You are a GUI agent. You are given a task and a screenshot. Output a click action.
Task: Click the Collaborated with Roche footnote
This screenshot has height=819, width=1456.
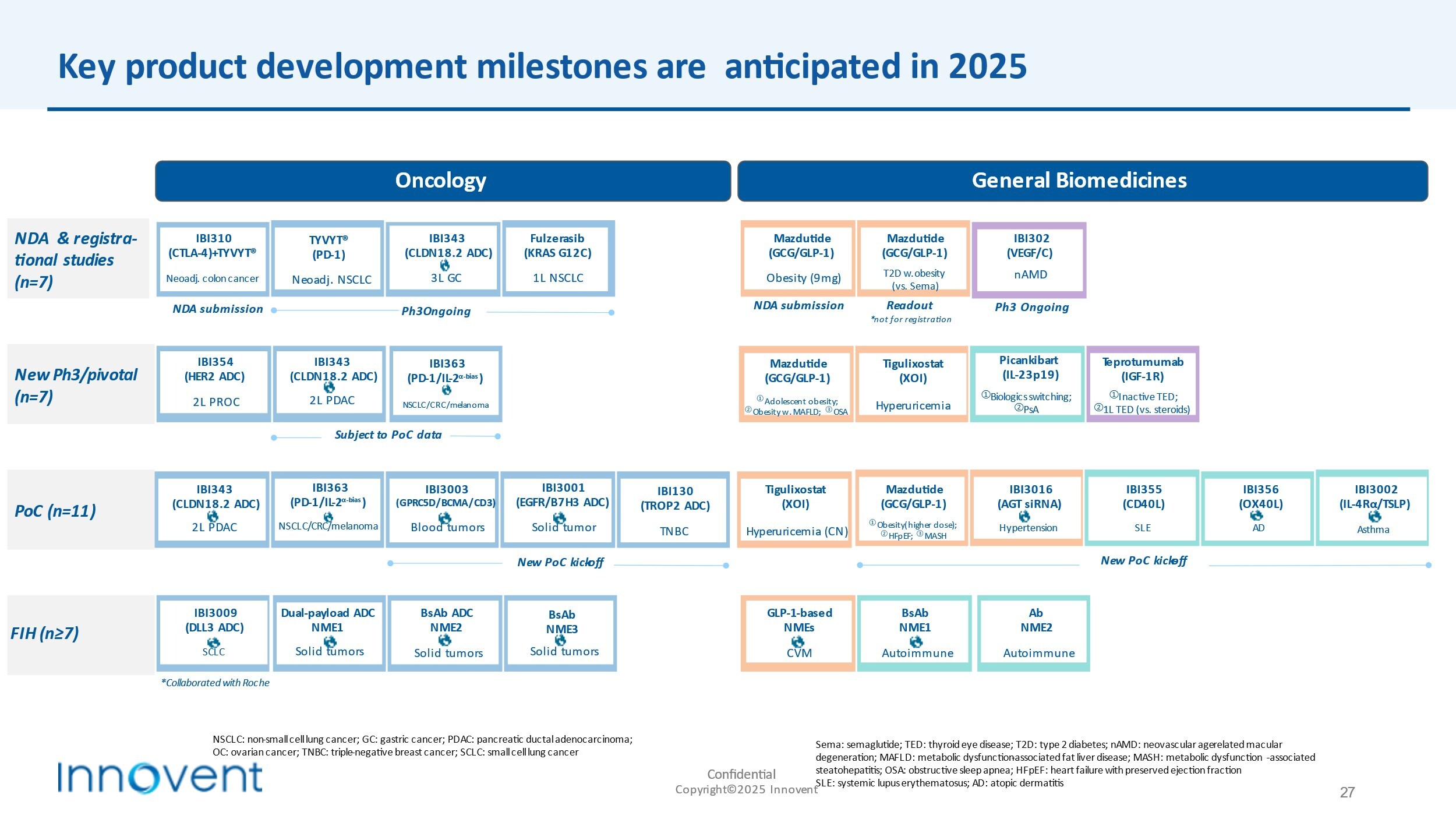215,683
